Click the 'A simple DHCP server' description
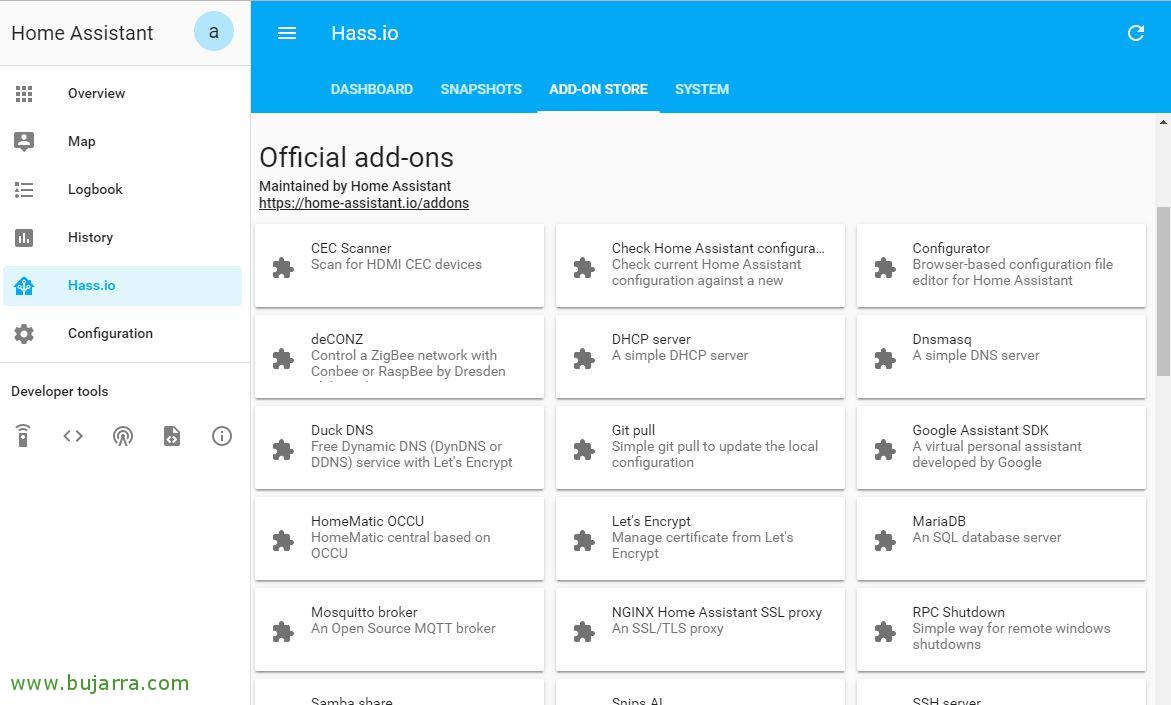The height and width of the screenshot is (705, 1171). (680, 355)
